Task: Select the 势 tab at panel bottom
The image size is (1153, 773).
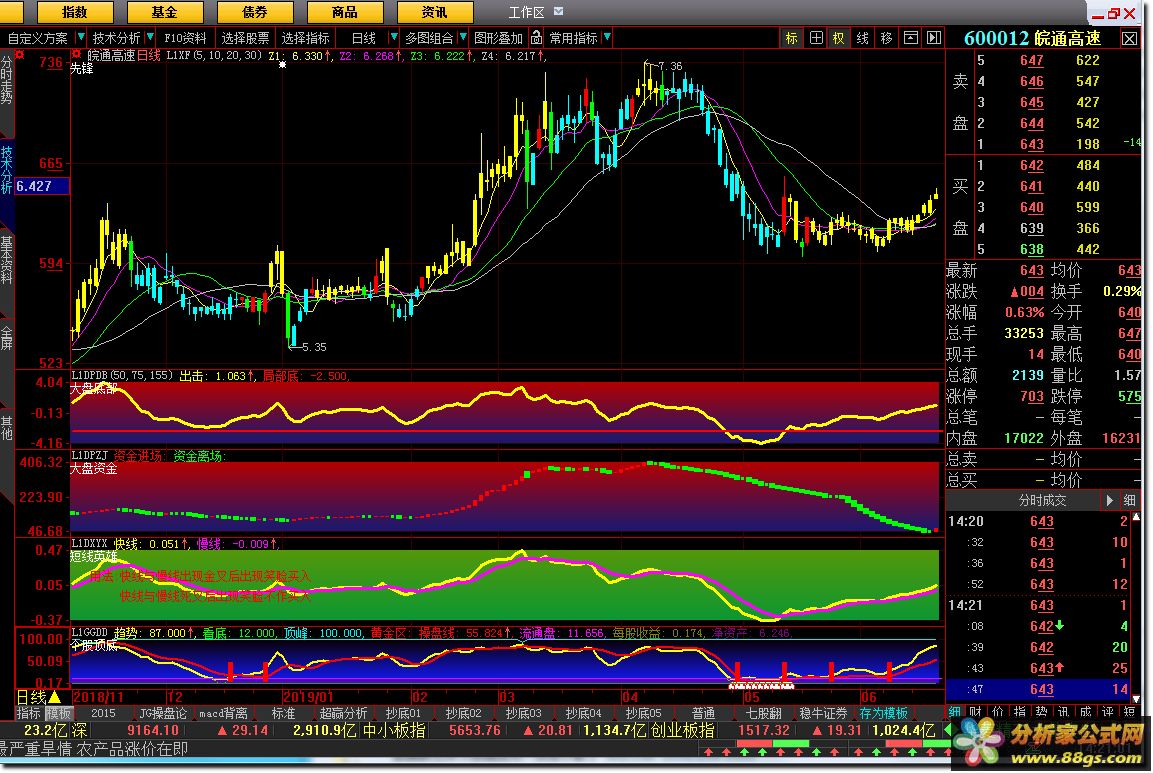Action: click(x=1042, y=711)
